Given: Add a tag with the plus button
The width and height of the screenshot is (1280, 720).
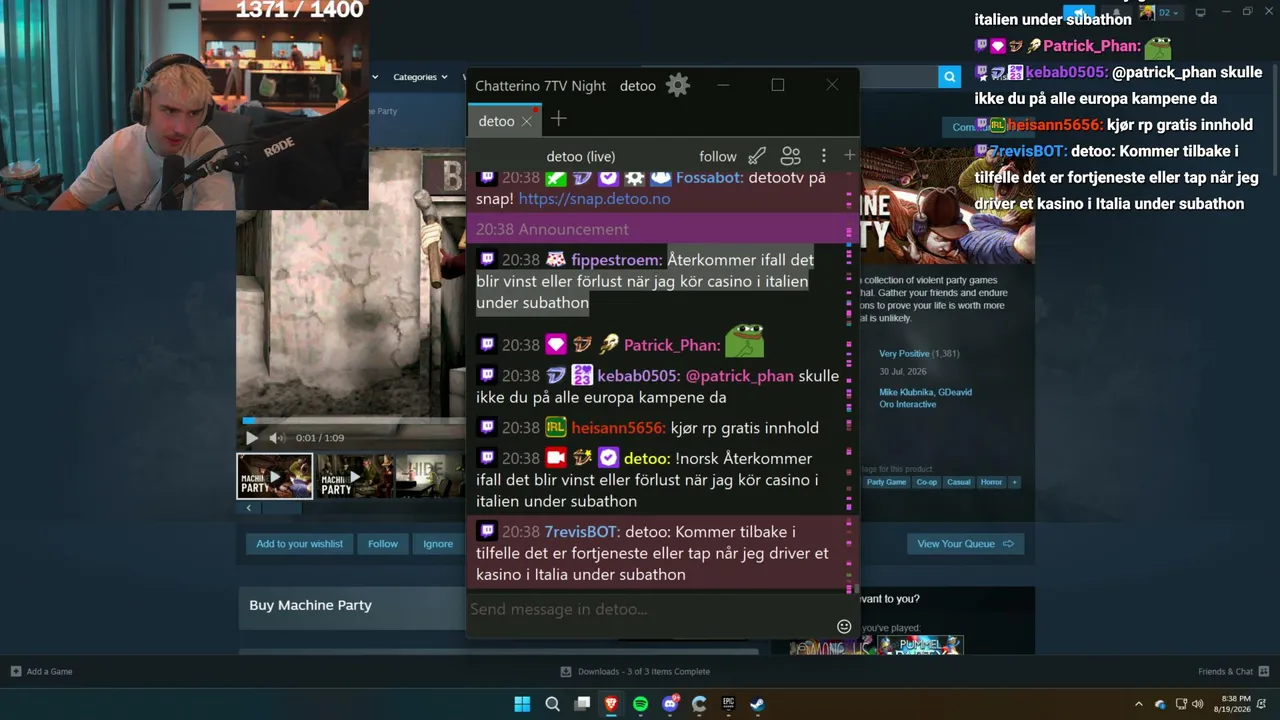Looking at the screenshot, I should (x=1014, y=482).
